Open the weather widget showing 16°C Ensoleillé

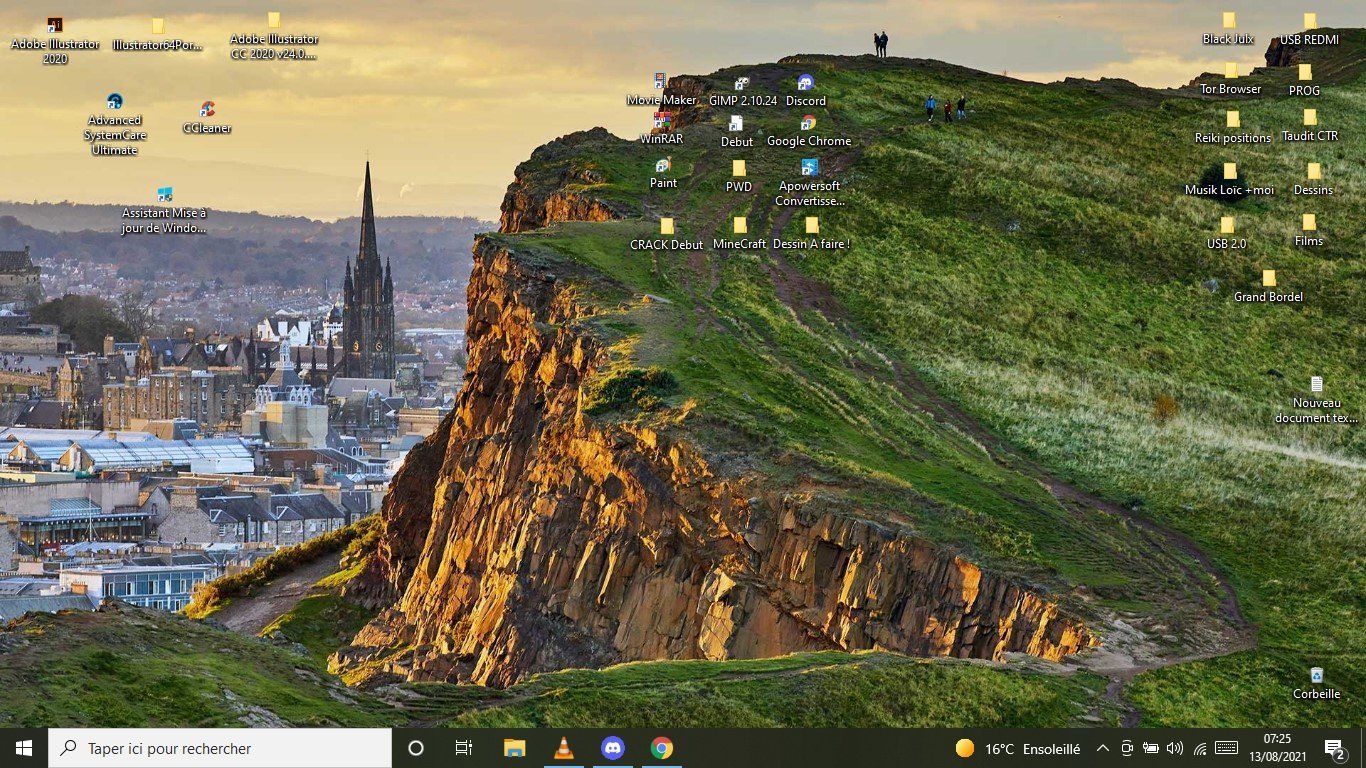[x=1018, y=748]
